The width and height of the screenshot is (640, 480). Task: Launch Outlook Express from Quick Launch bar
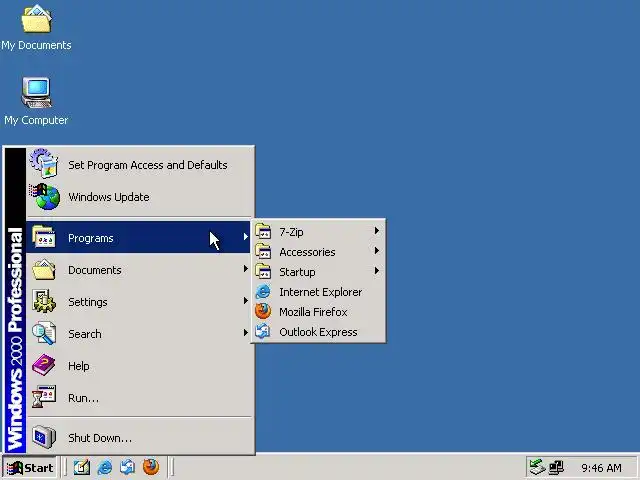127,467
